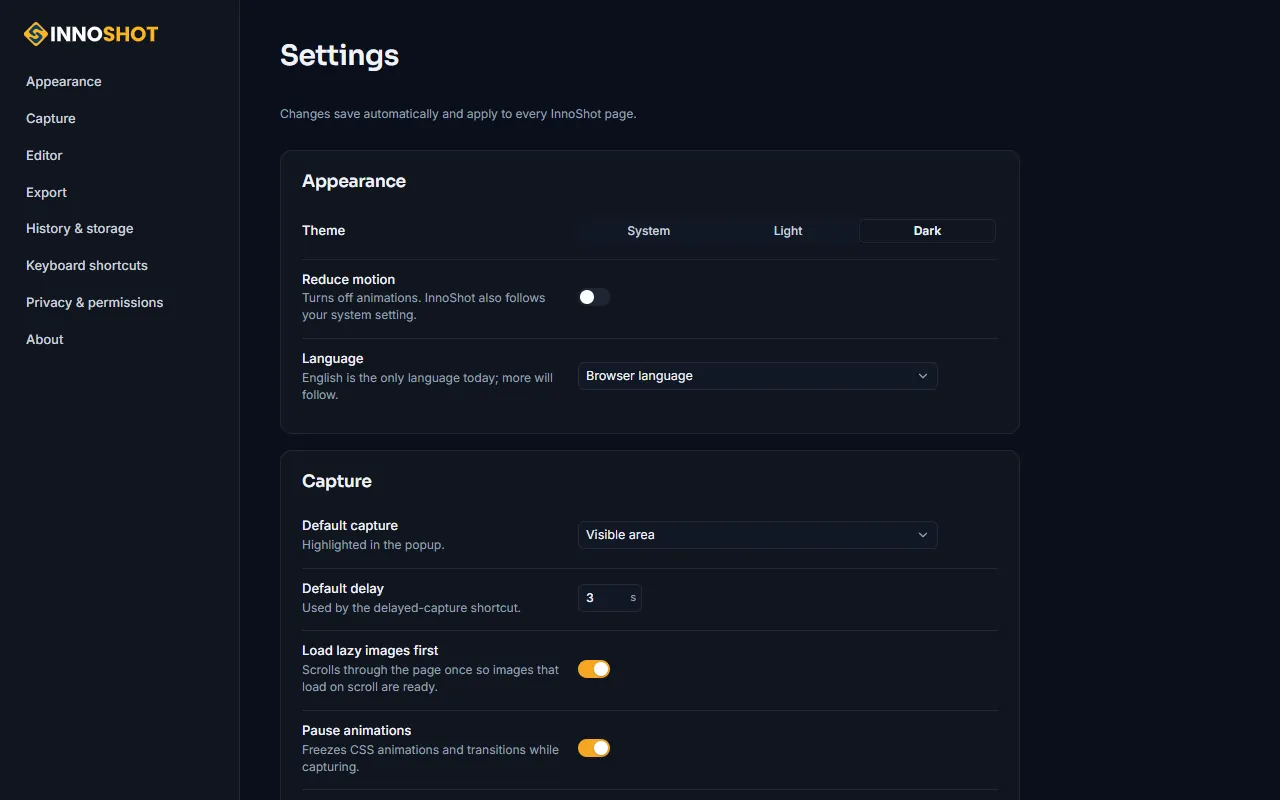Click the Settings page heading

click(340, 55)
